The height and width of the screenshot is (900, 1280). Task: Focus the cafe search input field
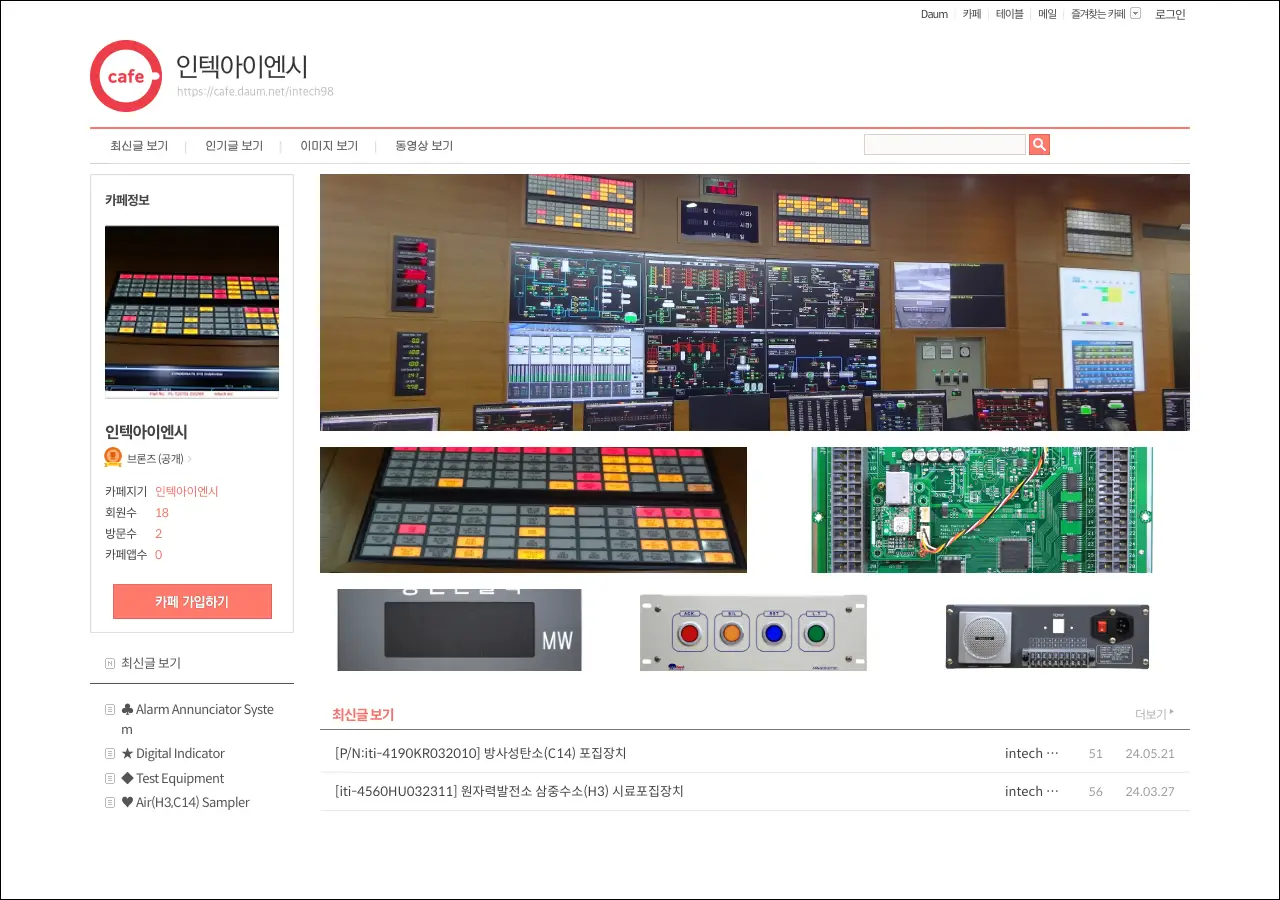click(944, 145)
